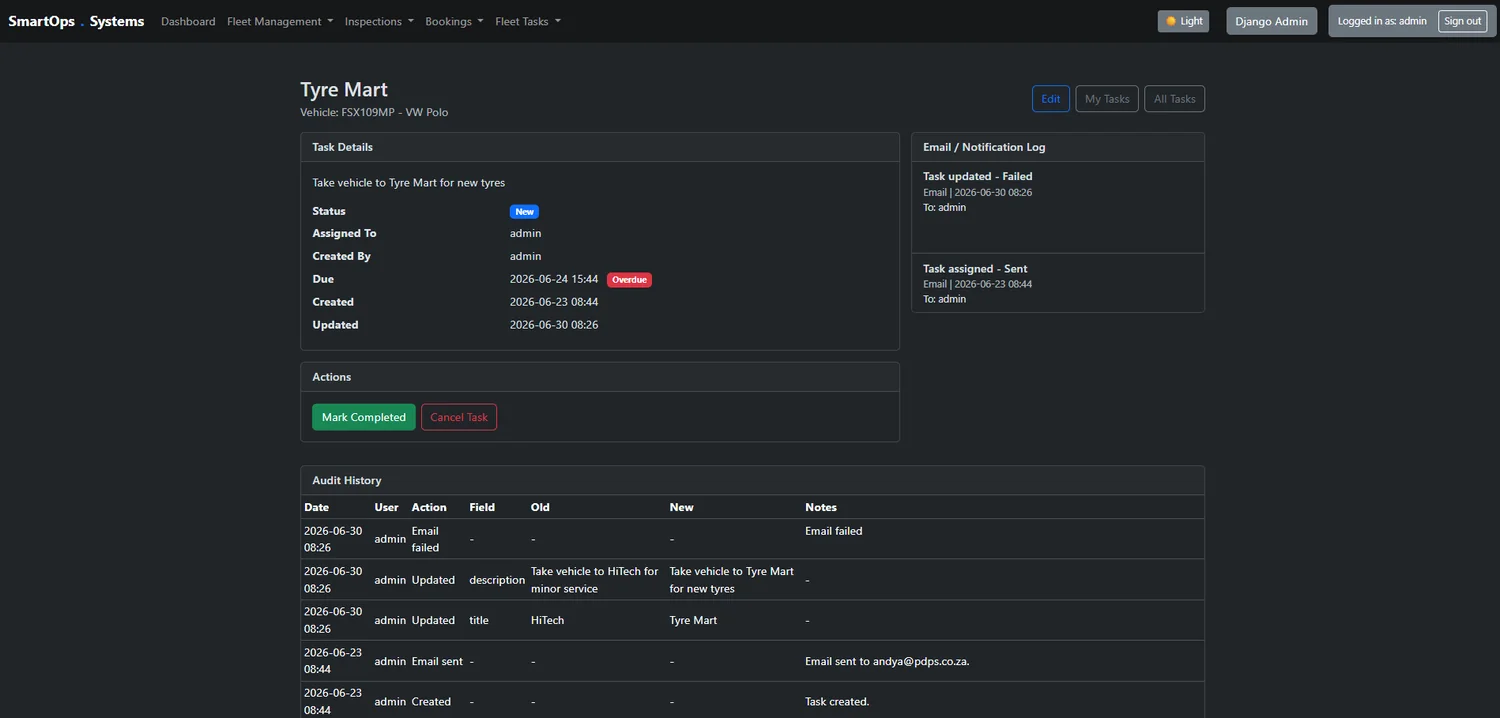Click the Date column header
This screenshot has width=1500, height=718.
(316, 507)
